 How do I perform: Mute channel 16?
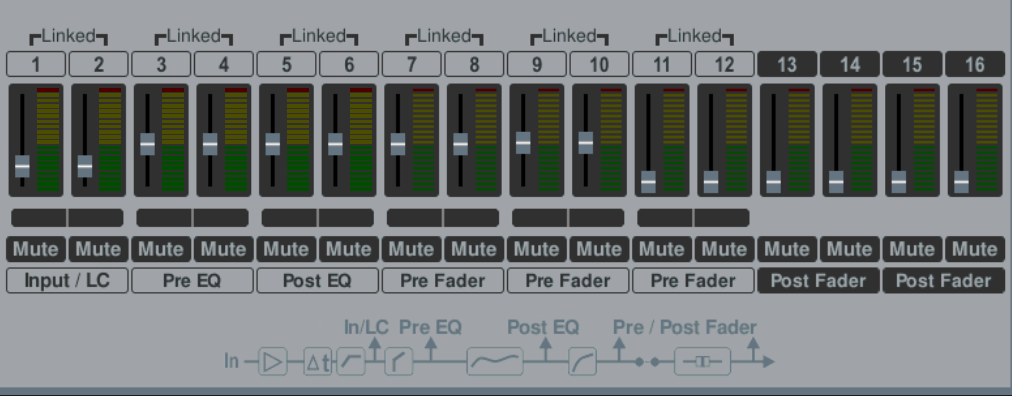975,249
